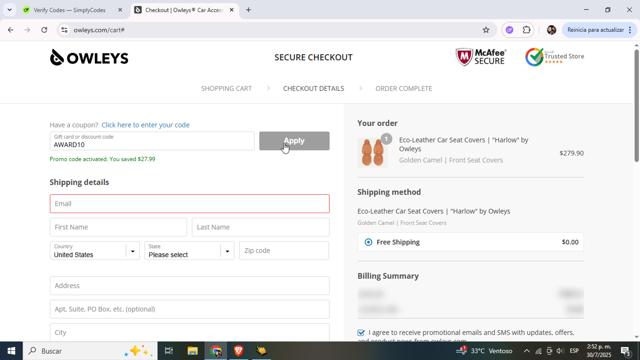The width and height of the screenshot is (640, 360).
Task: Show hidden system tray icons
Action: pyautogui.click(x=527, y=351)
